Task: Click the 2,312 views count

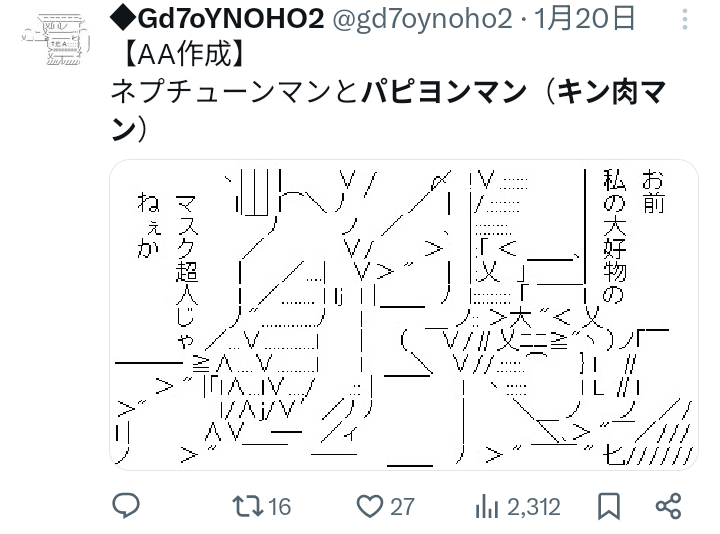Action: tap(534, 507)
